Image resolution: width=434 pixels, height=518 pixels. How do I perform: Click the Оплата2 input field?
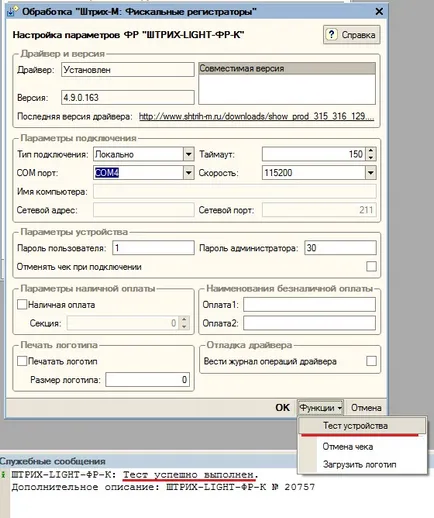(309, 323)
